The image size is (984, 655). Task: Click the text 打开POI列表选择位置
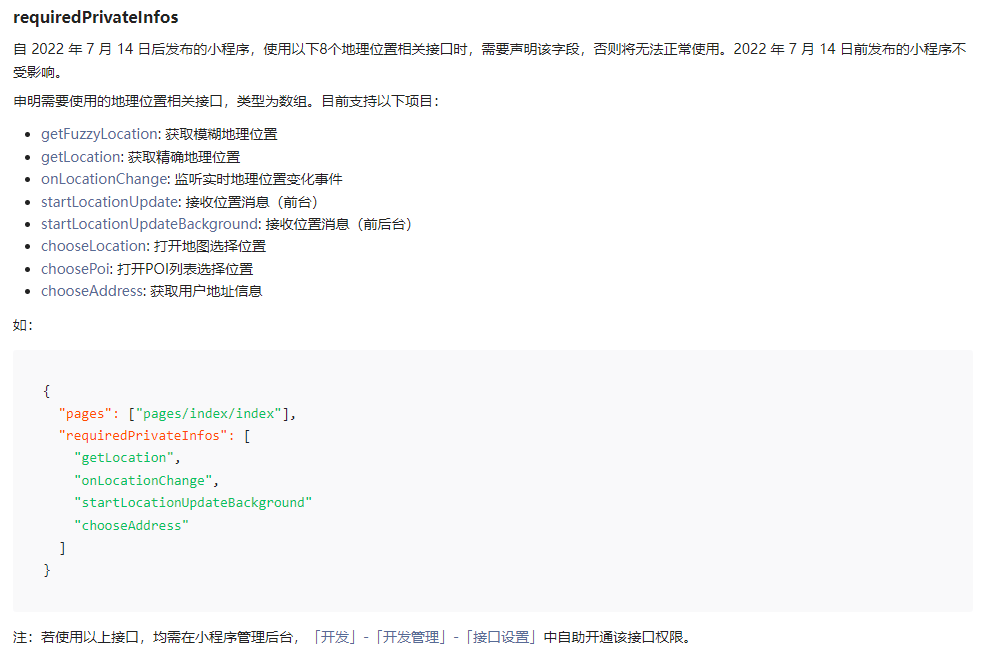(185, 269)
